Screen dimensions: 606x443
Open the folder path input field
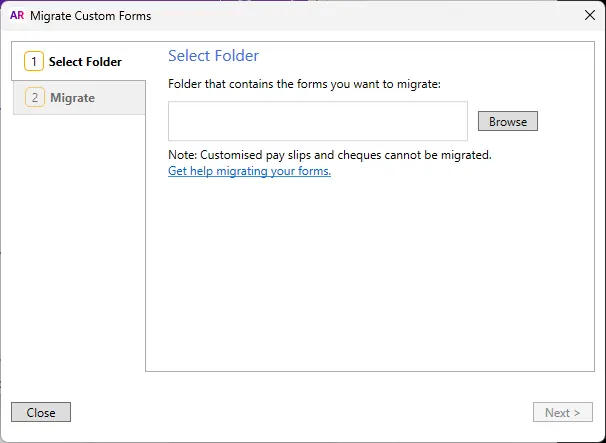point(318,121)
